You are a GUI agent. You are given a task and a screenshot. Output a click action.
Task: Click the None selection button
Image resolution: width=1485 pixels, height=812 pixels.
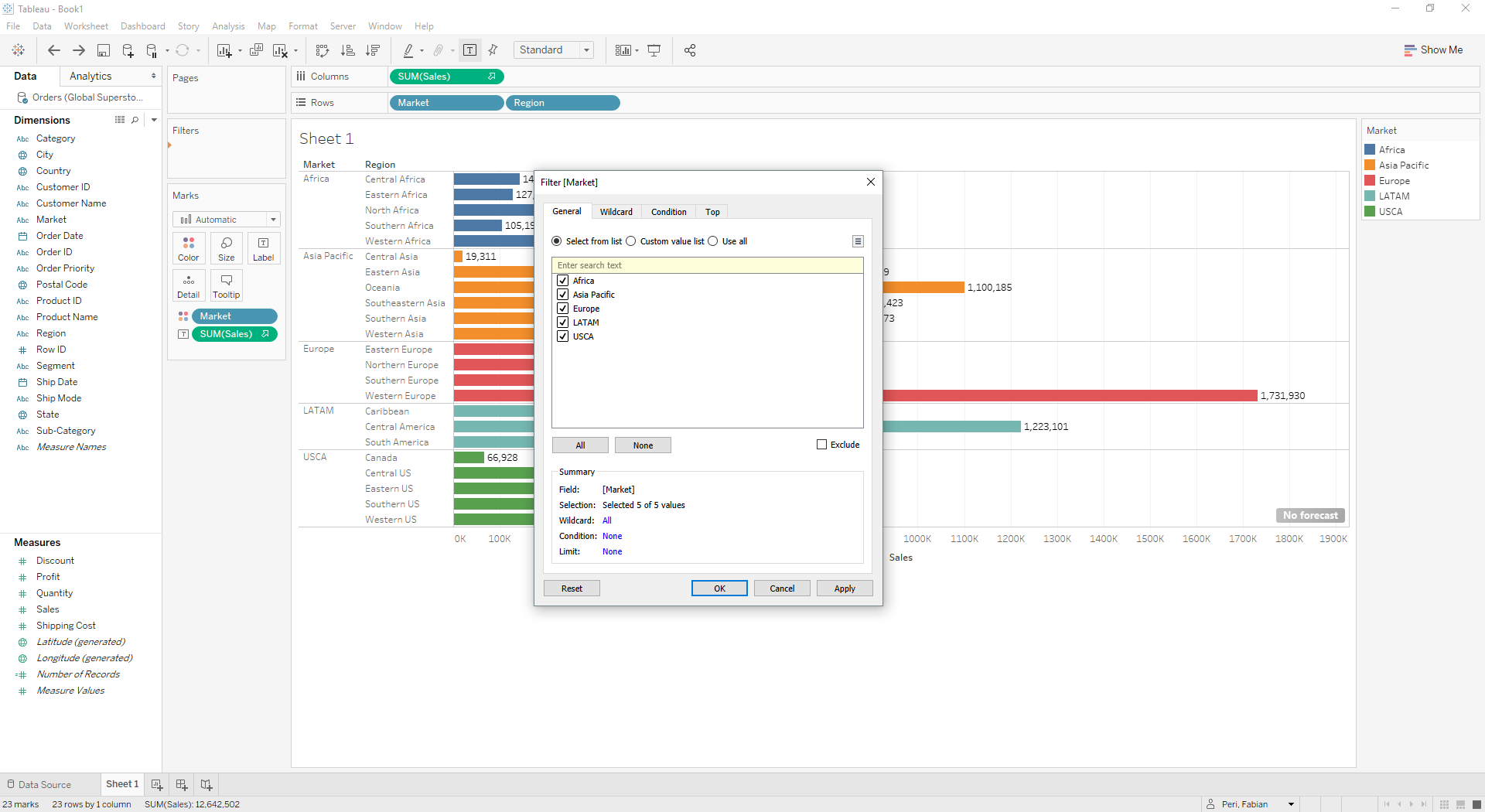point(643,445)
